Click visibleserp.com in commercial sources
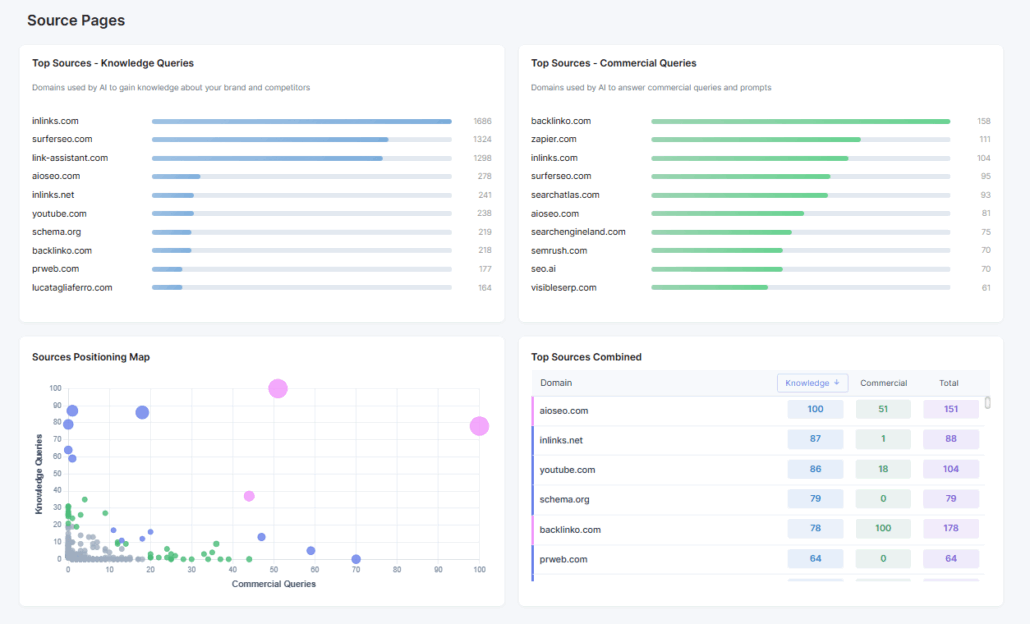Image resolution: width=1030 pixels, height=624 pixels. coord(564,288)
